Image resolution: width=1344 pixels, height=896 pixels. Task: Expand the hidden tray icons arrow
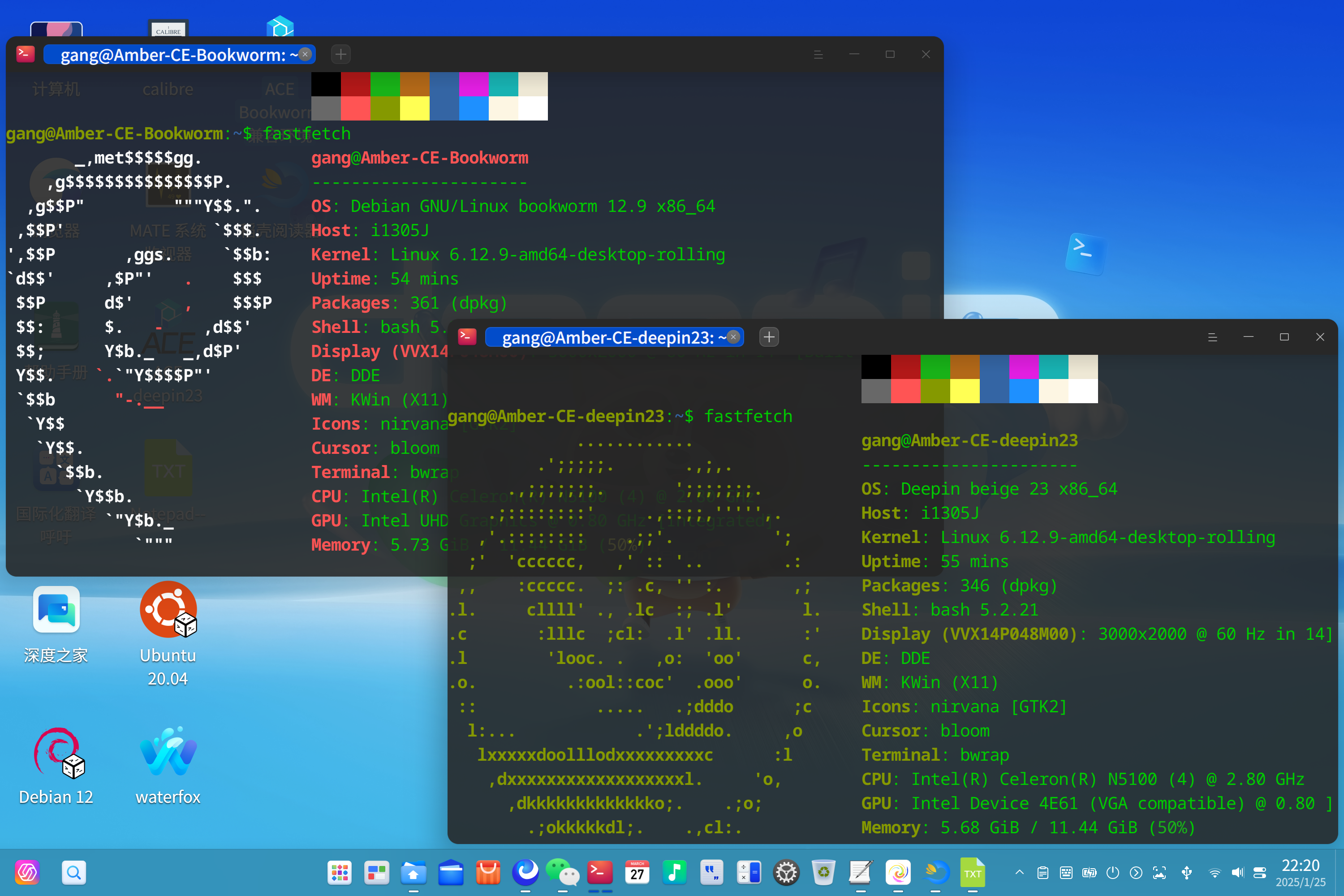[x=1019, y=872]
